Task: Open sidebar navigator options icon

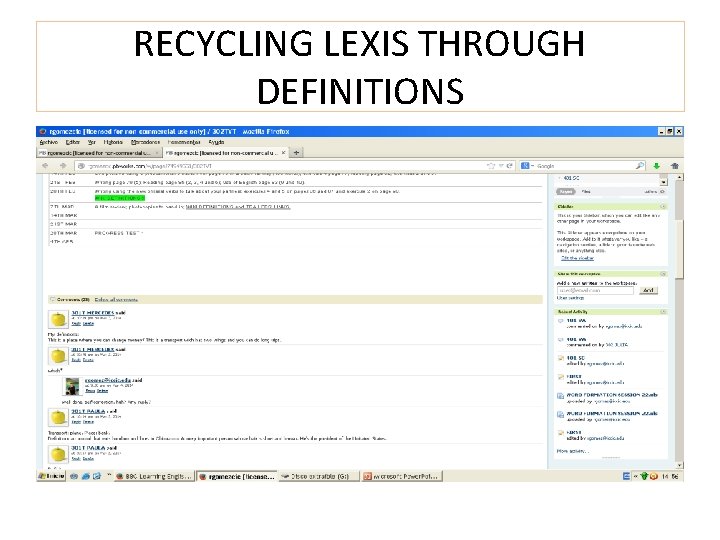Action: [663, 191]
